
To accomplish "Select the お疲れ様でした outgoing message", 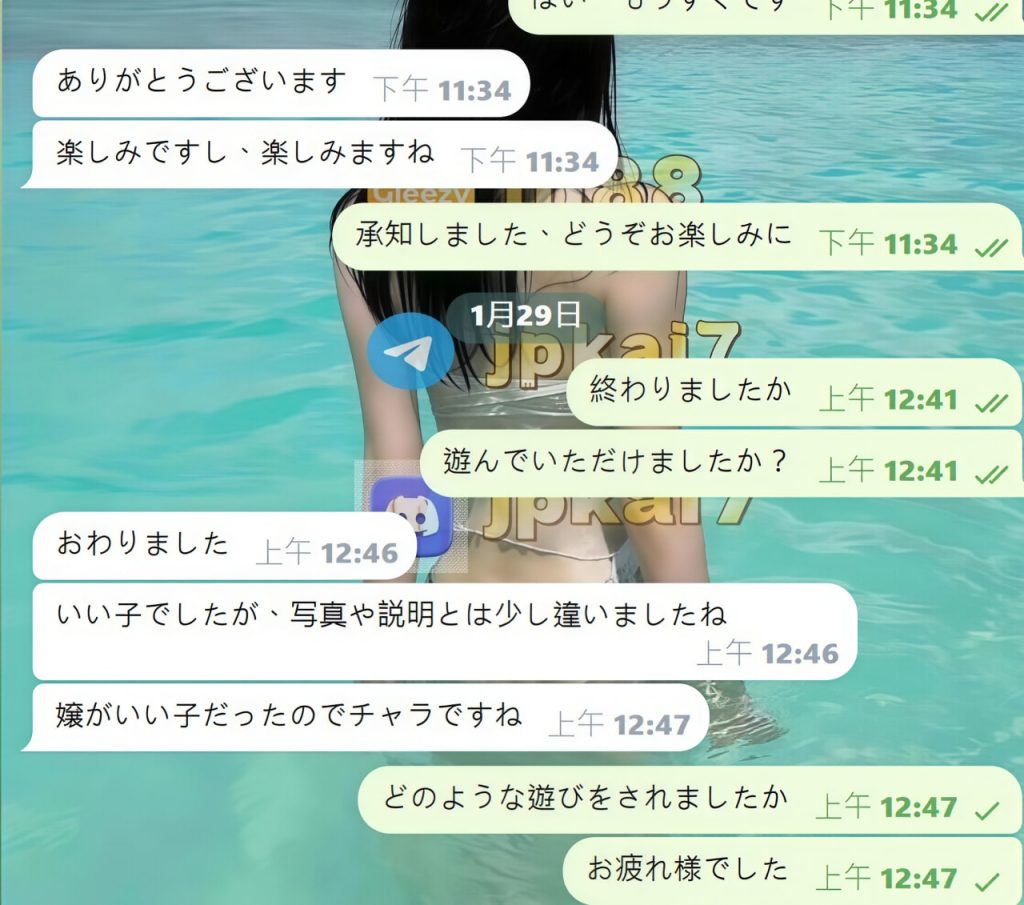I will tap(793, 872).
